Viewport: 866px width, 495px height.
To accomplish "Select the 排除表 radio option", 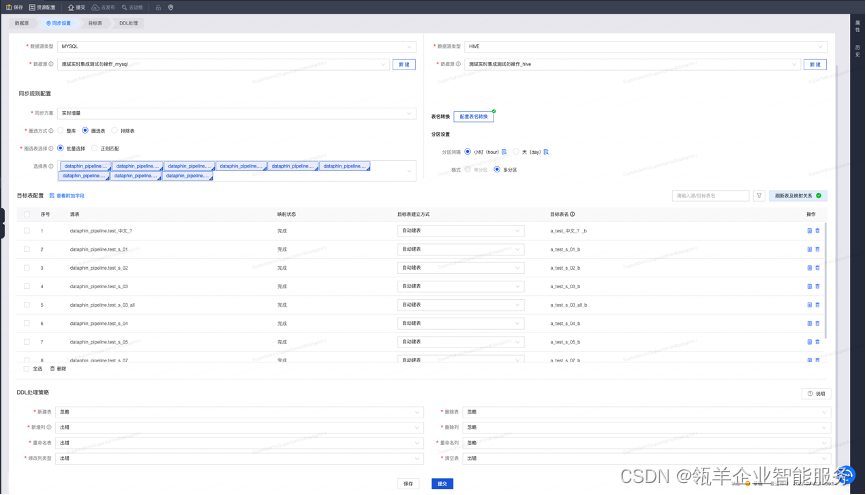I will pyautogui.click(x=115, y=131).
